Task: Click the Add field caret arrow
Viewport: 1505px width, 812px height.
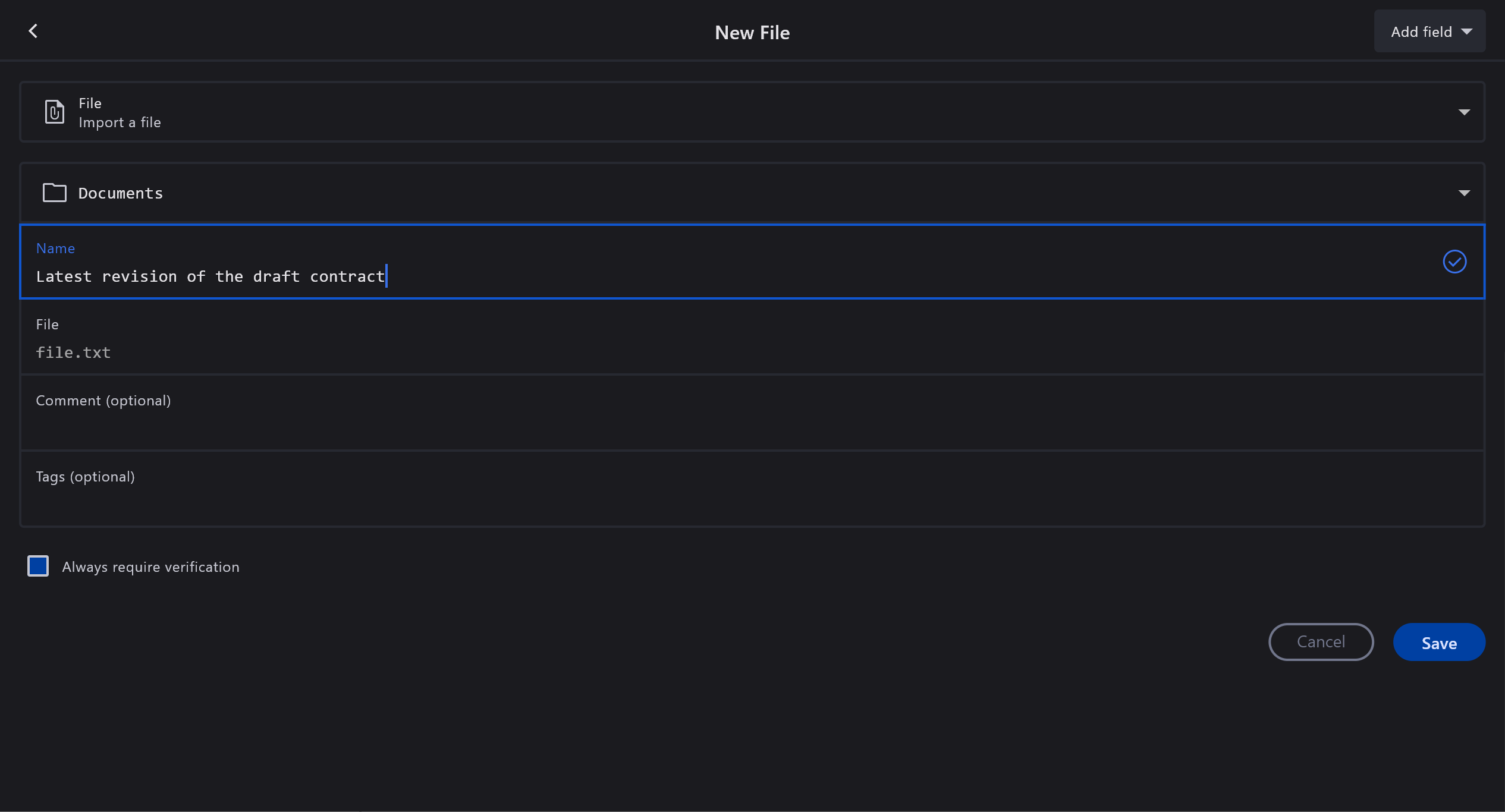Action: pos(1467,32)
